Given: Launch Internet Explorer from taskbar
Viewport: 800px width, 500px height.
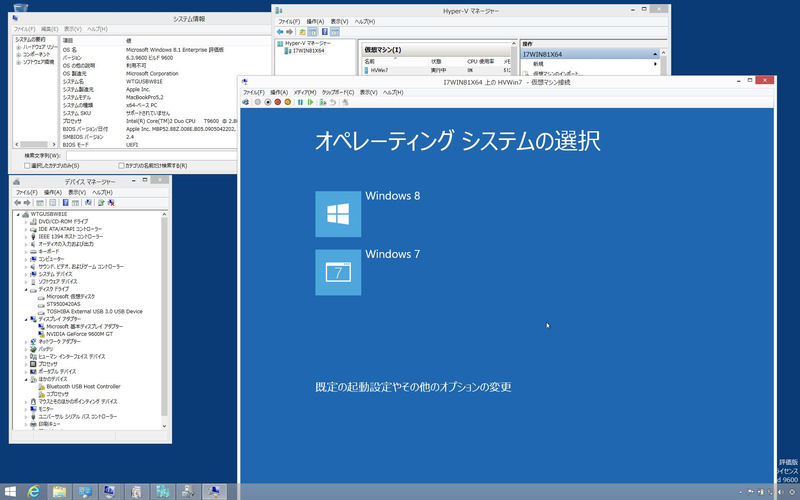Looking at the screenshot, I should pyautogui.click(x=34, y=491).
